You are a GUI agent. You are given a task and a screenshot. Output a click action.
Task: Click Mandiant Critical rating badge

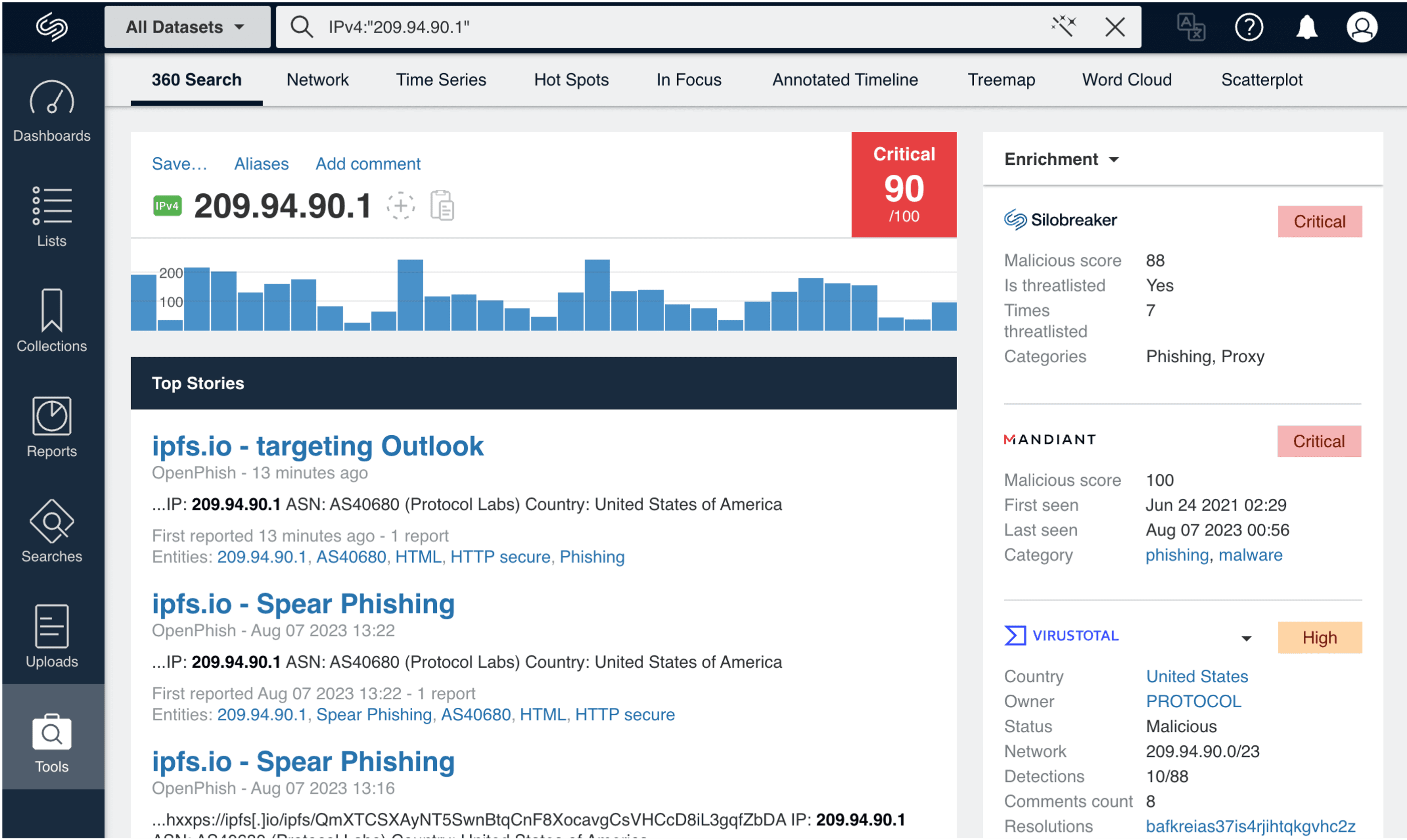click(x=1319, y=441)
